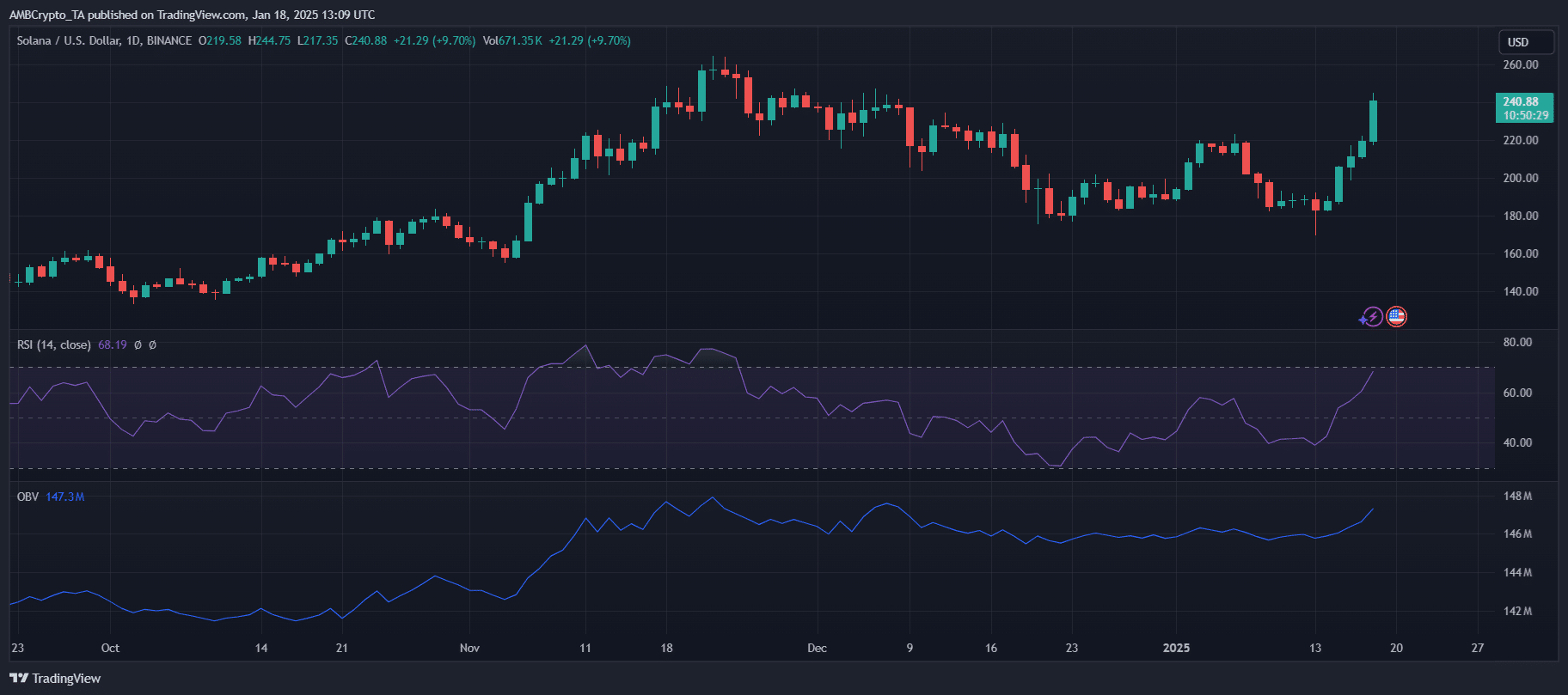Click the Dec label on time axis
The height and width of the screenshot is (695, 1568).
[817, 649]
